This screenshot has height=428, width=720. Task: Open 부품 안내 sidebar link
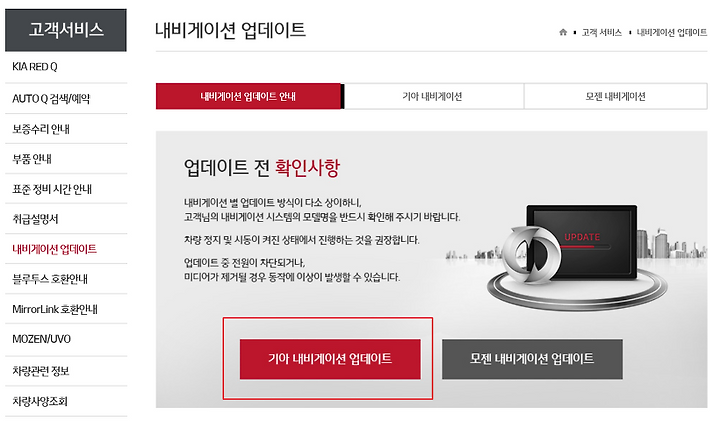coord(66,159)
